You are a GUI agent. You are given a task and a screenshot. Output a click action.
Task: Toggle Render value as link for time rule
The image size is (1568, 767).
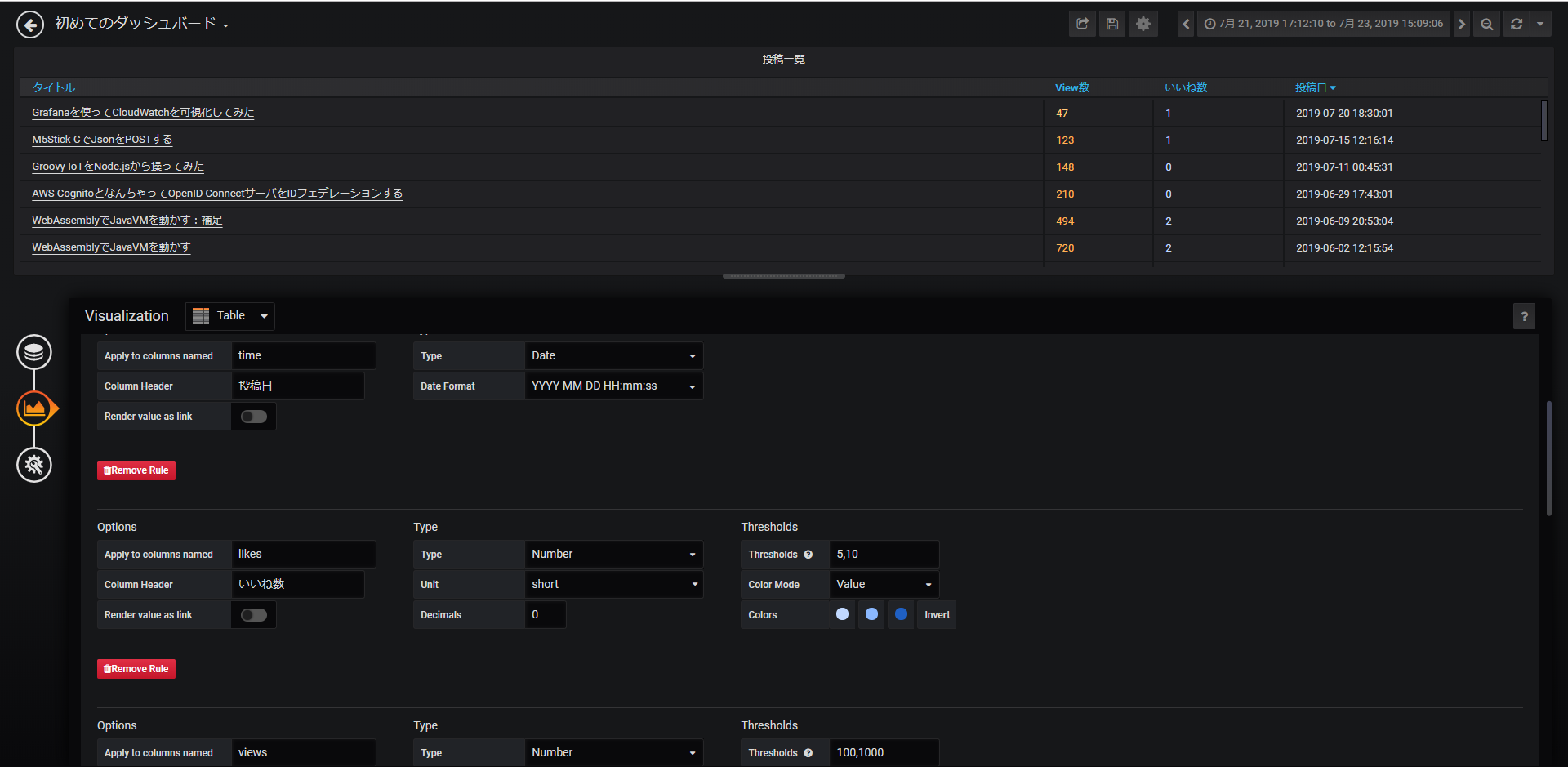(254, 417)
